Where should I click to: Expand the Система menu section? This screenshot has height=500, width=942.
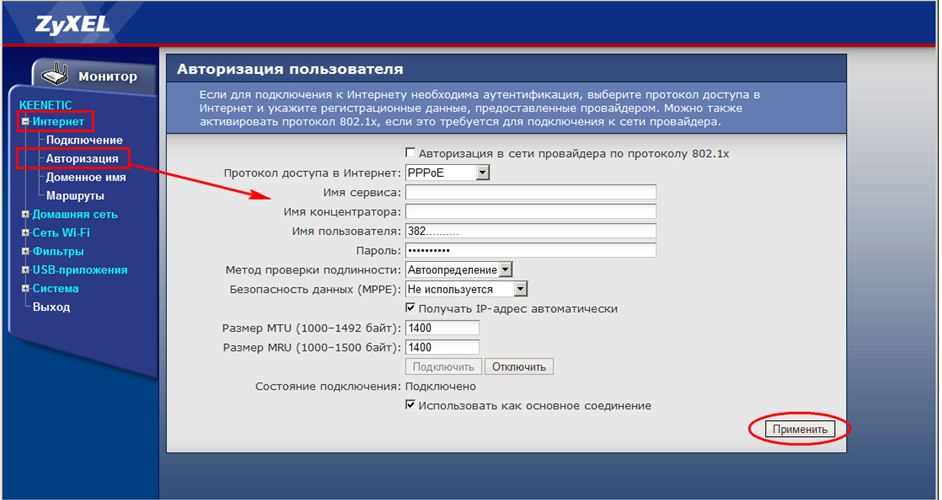point(25,289)
